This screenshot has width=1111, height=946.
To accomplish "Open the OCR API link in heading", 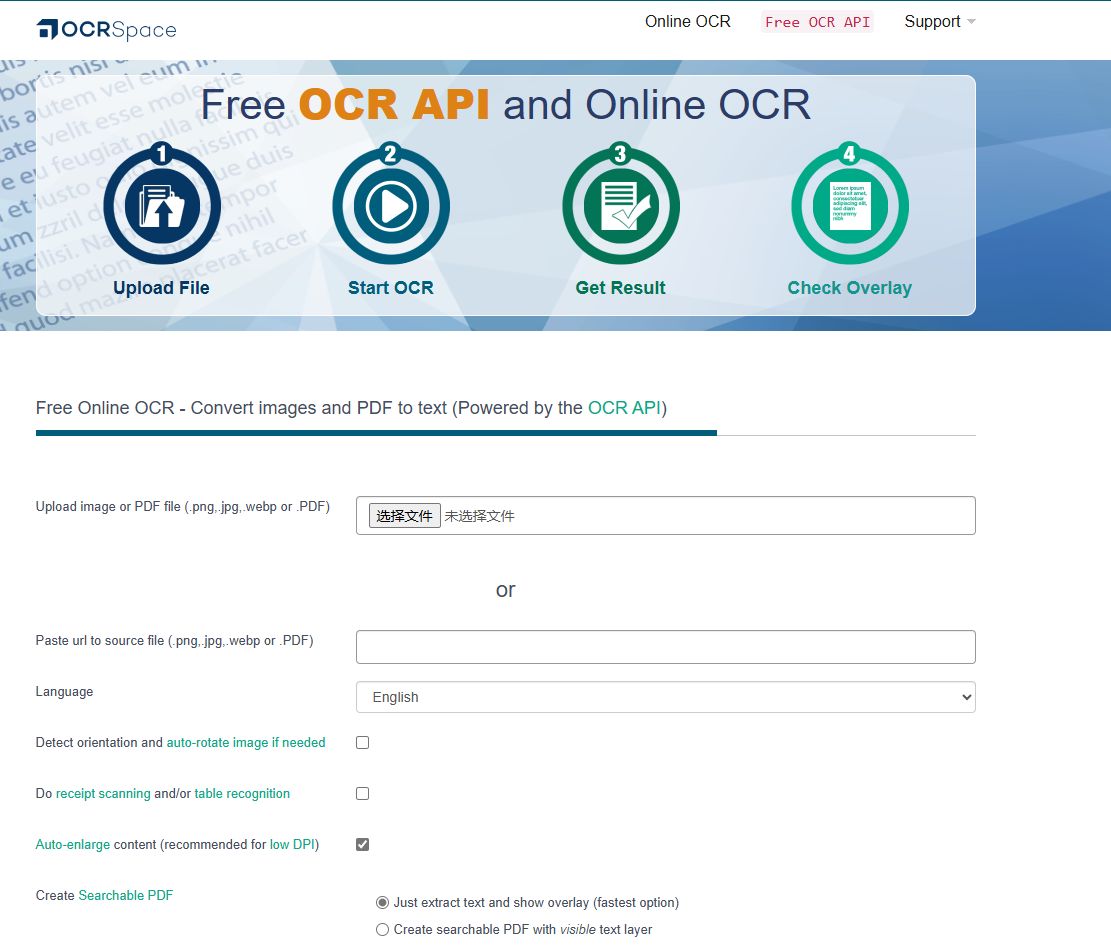I will (x=624, y=408).
